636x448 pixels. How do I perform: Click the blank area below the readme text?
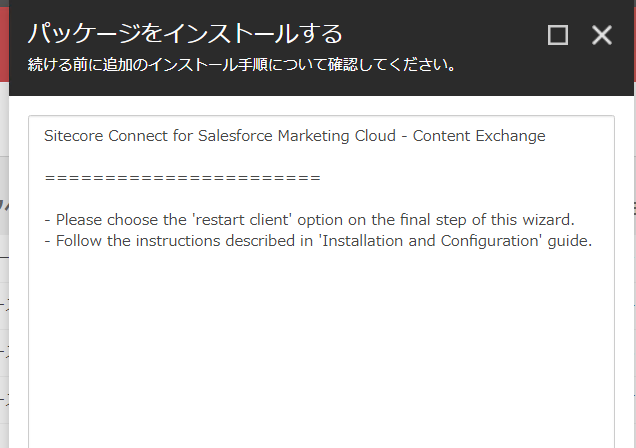pyautogui.click(x=321, y=349)
